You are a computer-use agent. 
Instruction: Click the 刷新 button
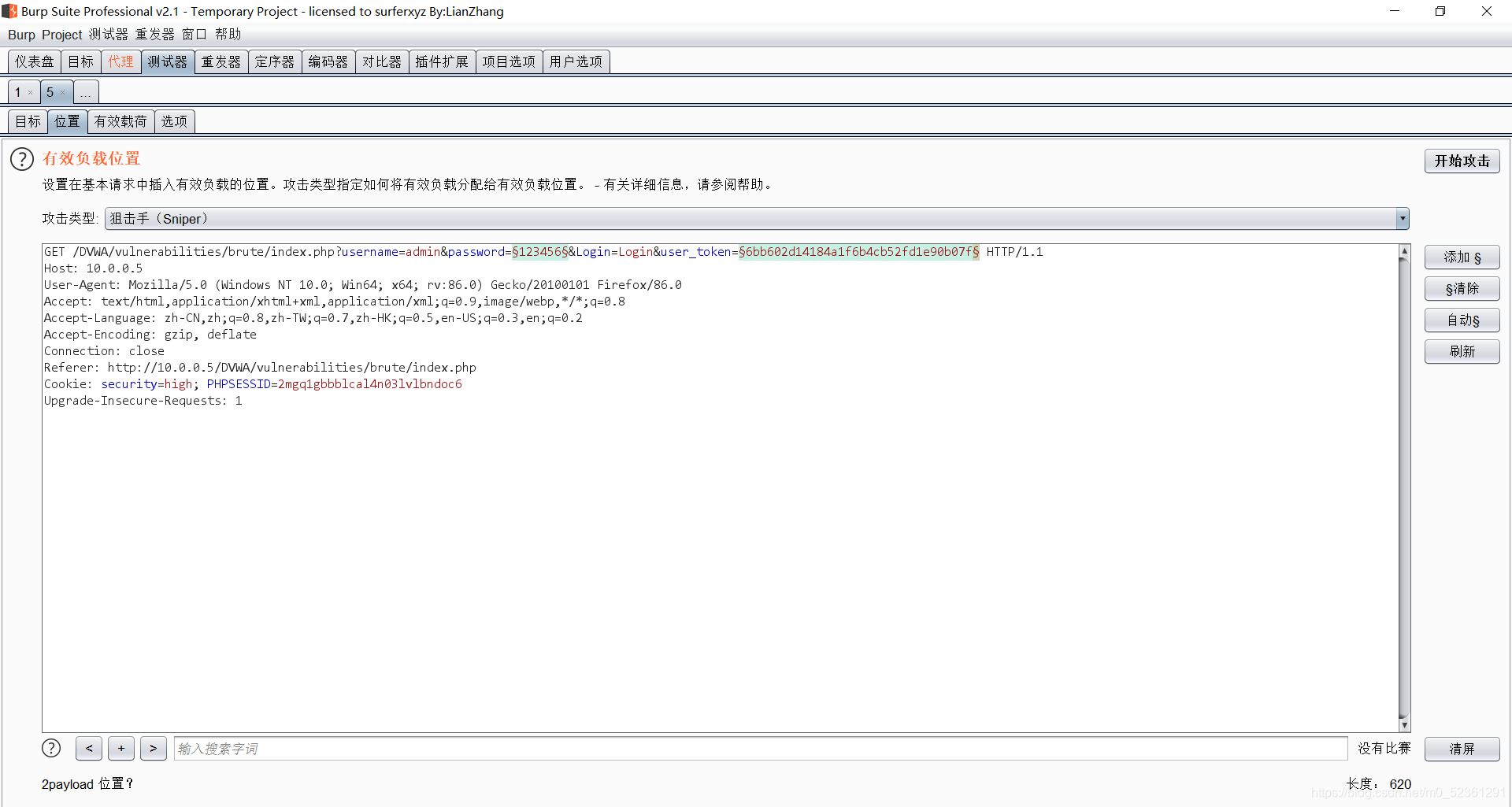pyautogui.click(x=1462, y=352)
